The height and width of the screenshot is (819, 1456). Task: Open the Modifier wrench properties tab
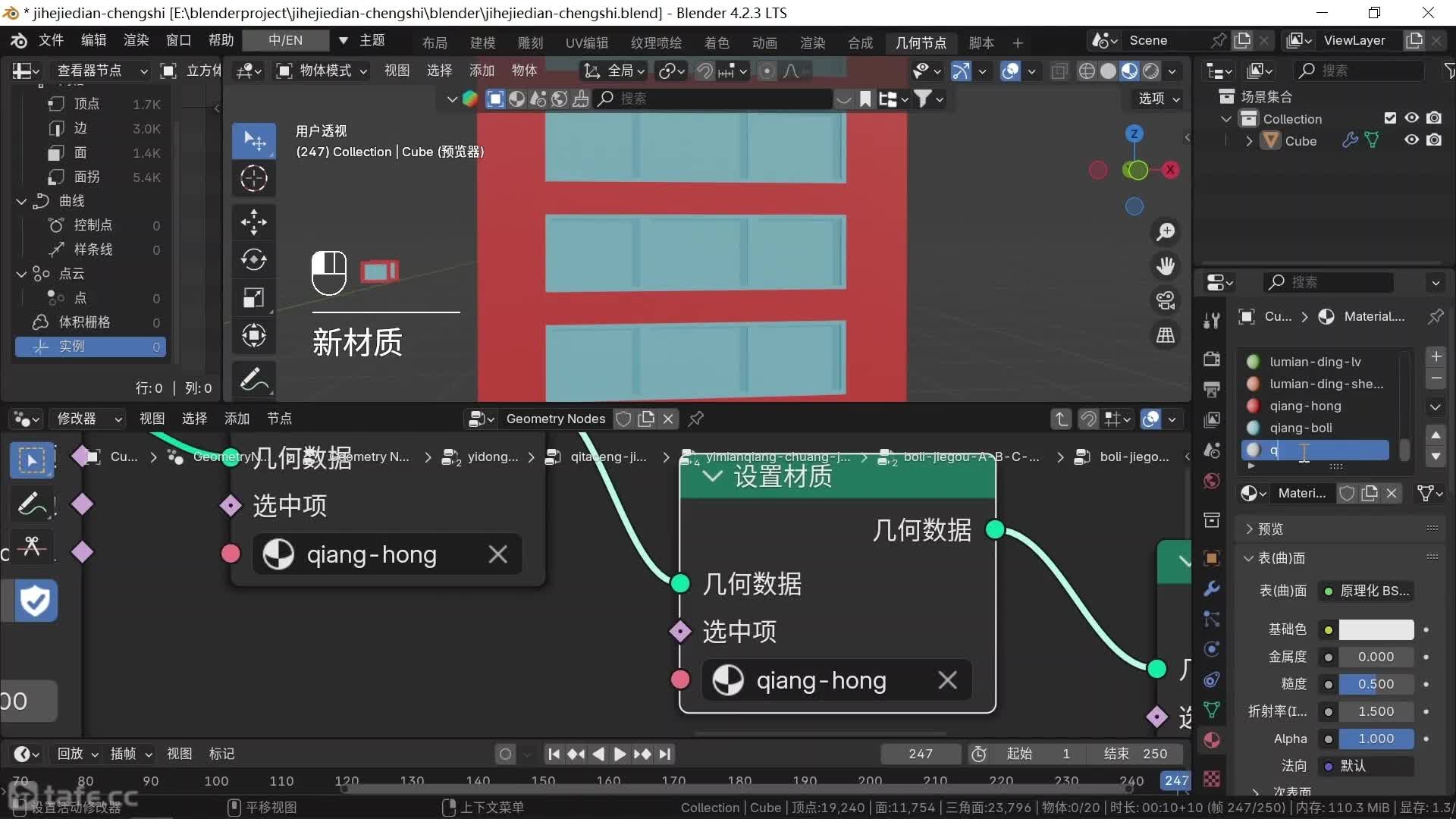(x=1212, y=588)
